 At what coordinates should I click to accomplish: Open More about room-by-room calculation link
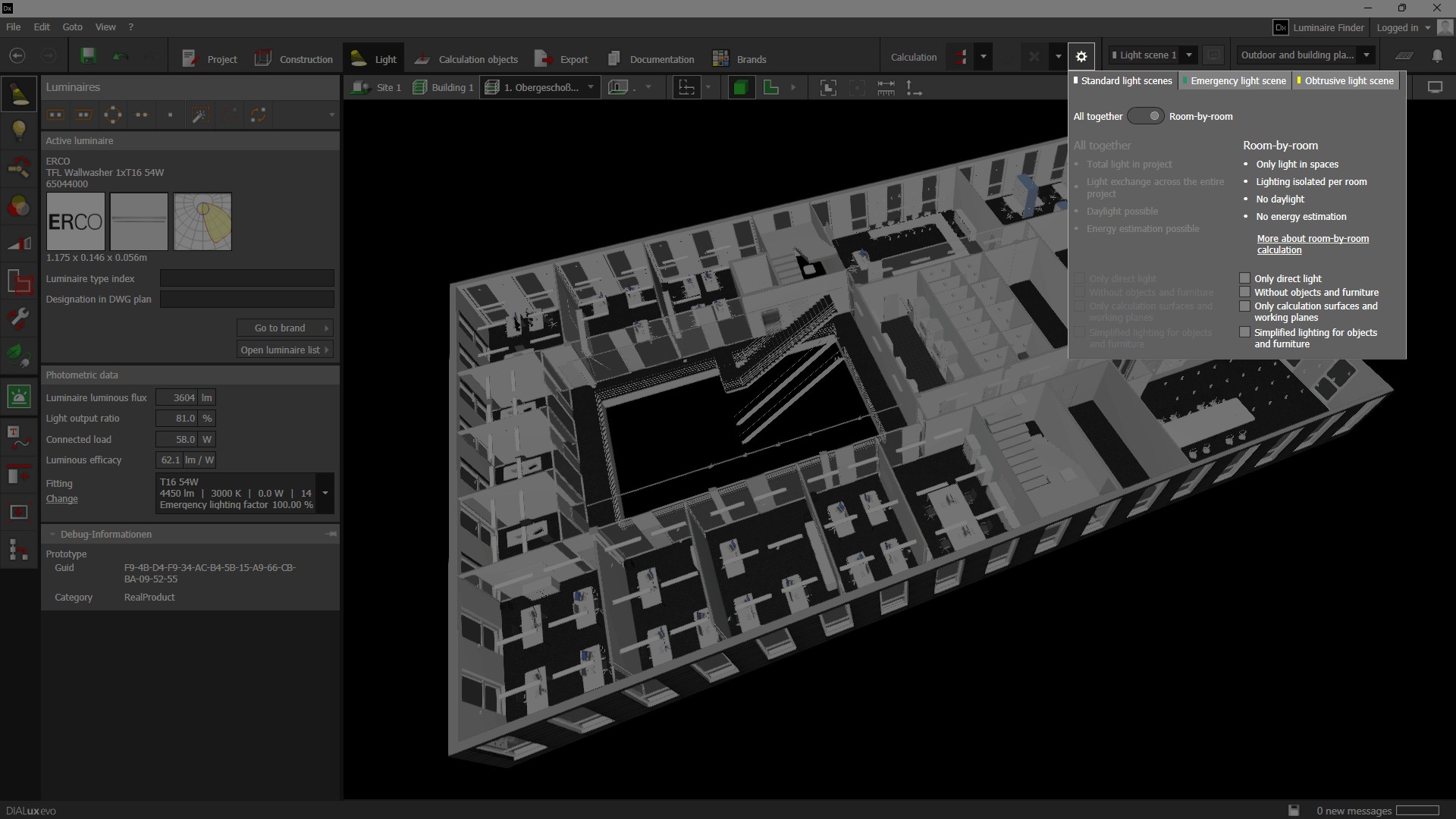(x=1312, y=244)
